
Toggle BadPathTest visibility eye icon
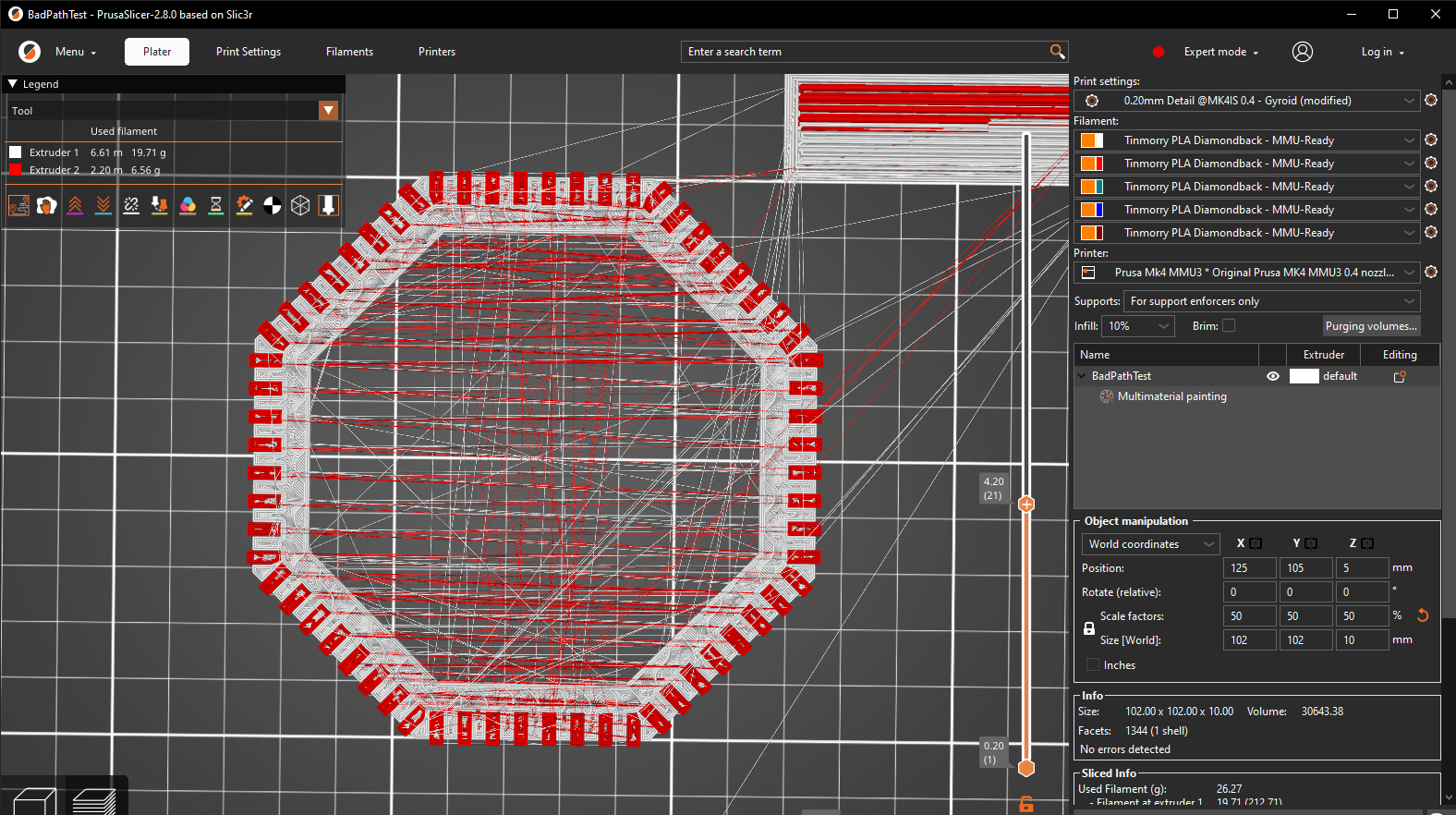coord(1273,376)
